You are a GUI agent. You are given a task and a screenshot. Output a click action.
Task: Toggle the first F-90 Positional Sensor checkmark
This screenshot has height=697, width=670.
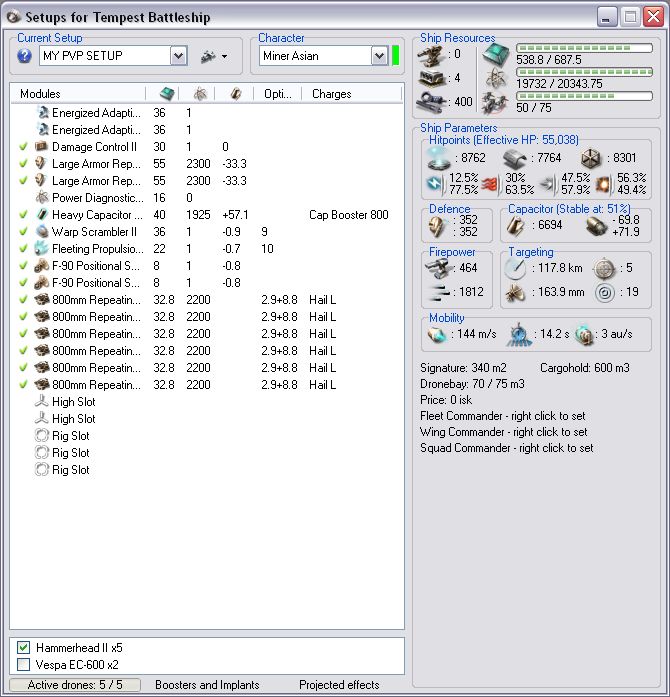click(x=23, y=265)
